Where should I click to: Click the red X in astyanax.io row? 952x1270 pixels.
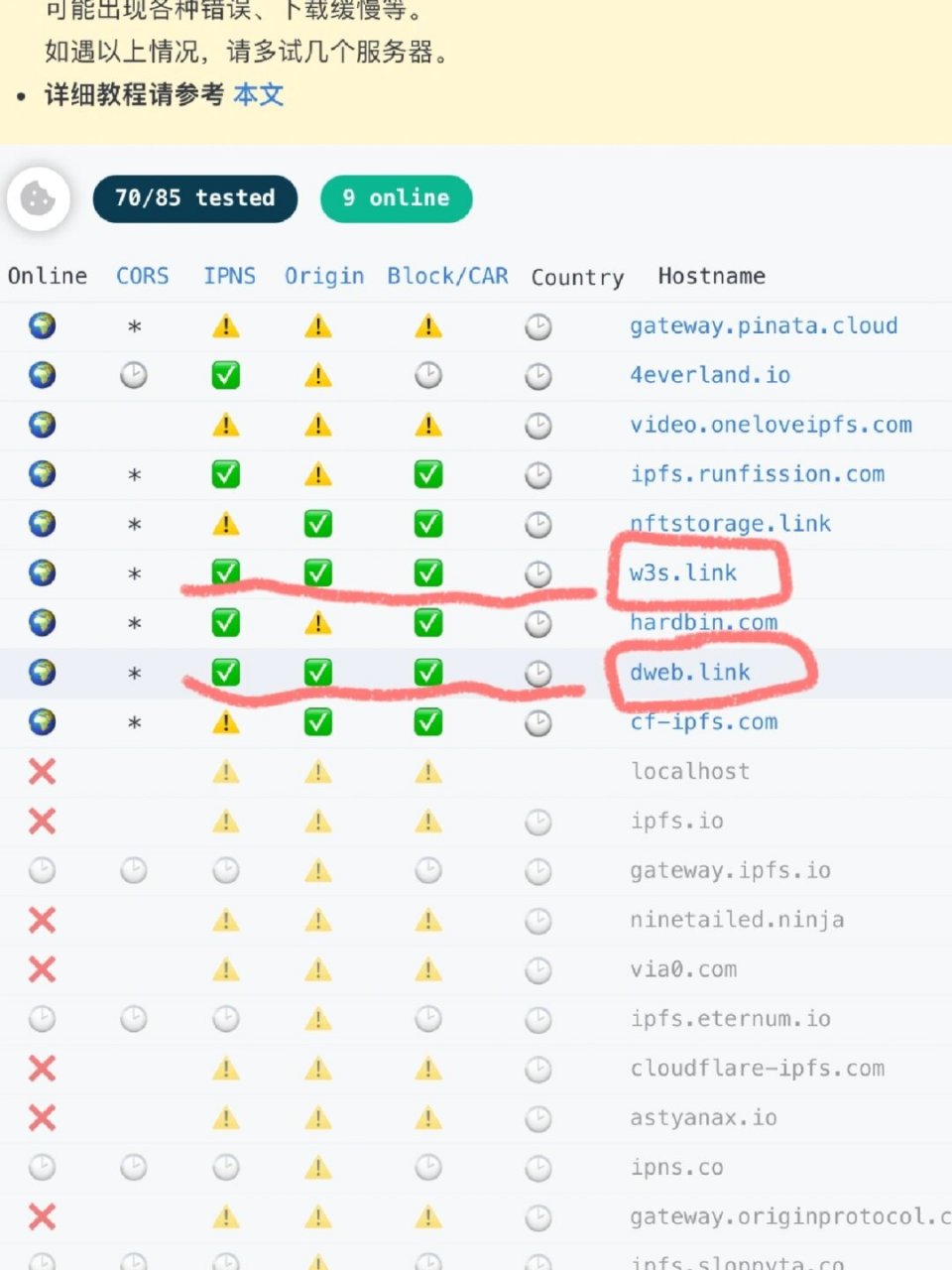[42, 1118]
